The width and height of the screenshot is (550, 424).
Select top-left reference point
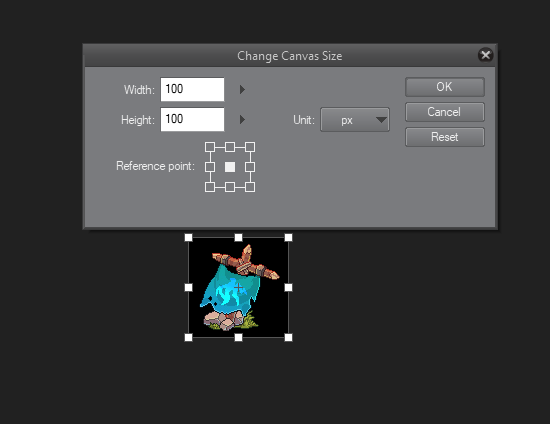click(210, 147)
